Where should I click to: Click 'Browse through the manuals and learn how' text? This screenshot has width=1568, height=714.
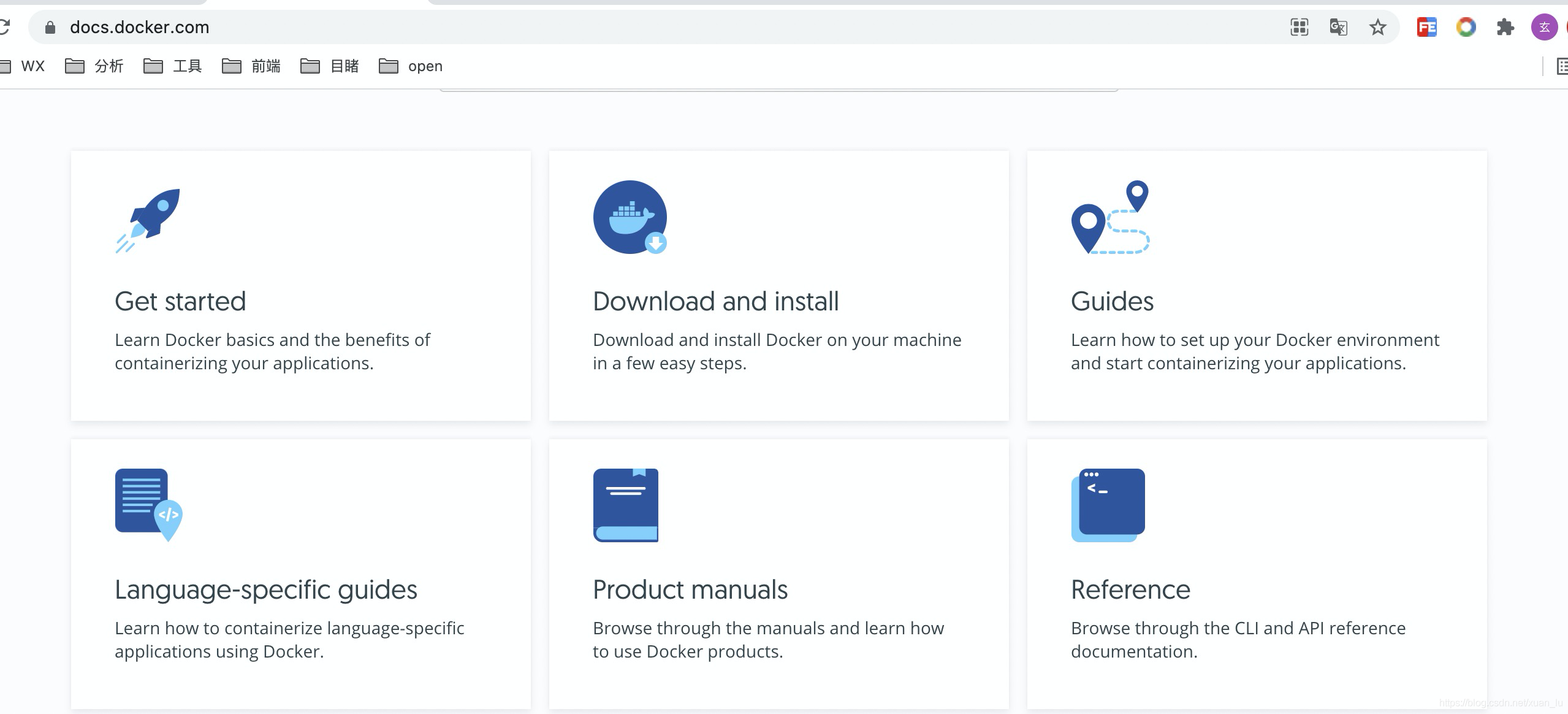[x=769, y=640]
